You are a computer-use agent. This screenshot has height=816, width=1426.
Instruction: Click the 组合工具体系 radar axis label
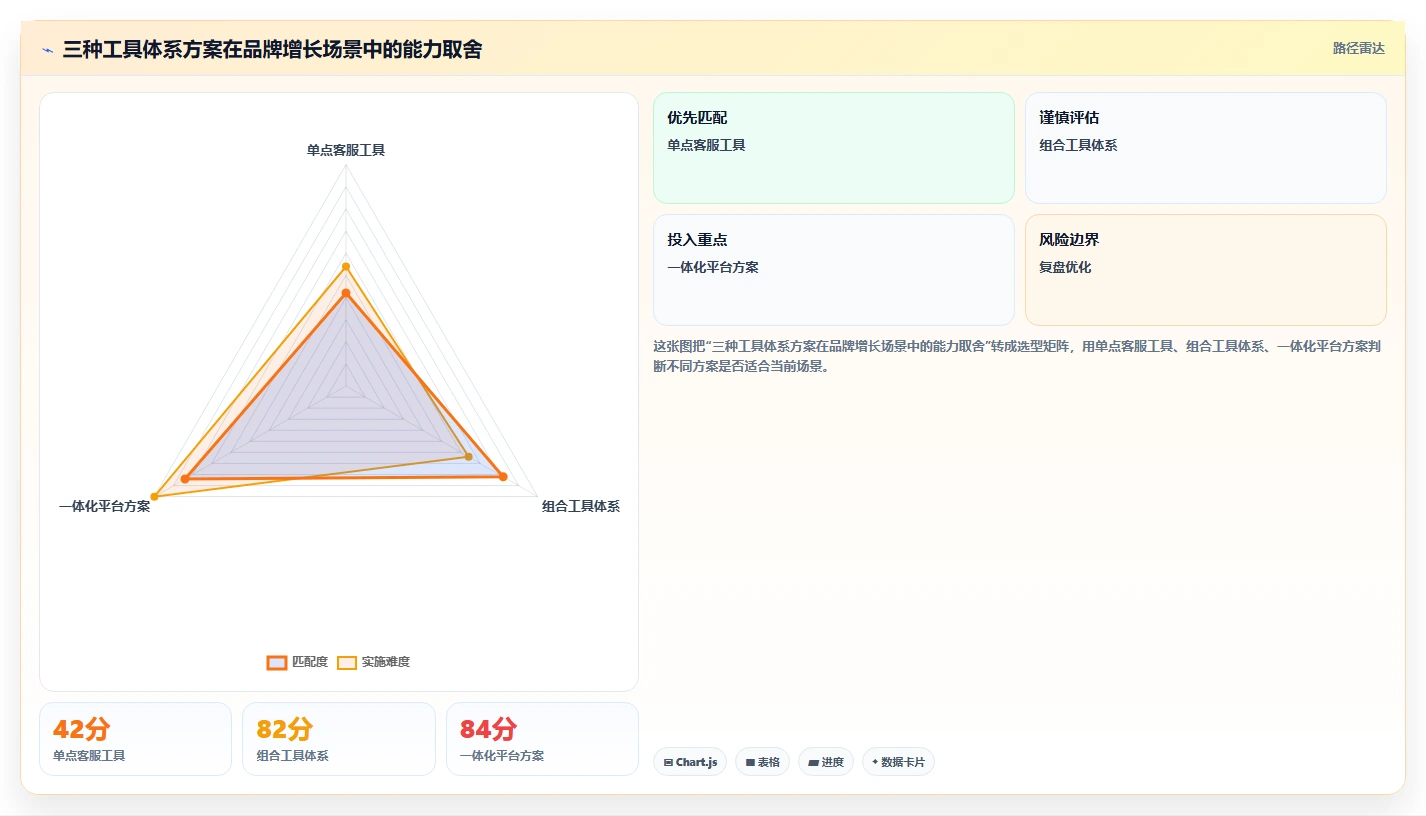tap(581, 506)
